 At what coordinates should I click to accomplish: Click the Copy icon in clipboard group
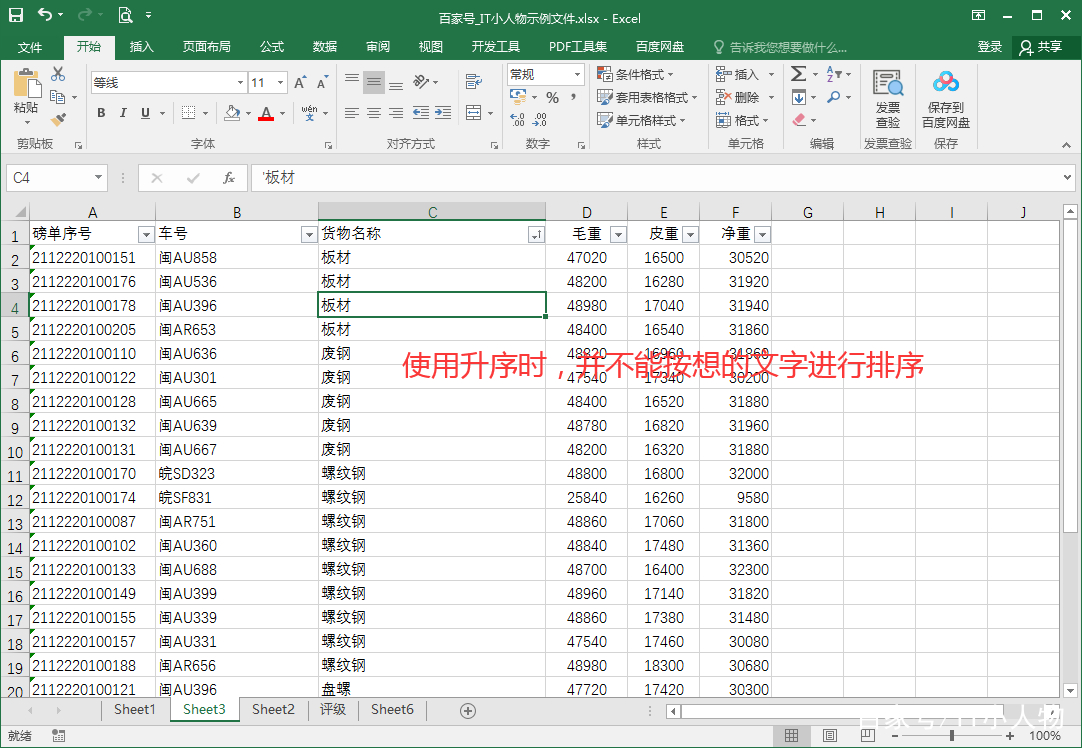point(58,97)
